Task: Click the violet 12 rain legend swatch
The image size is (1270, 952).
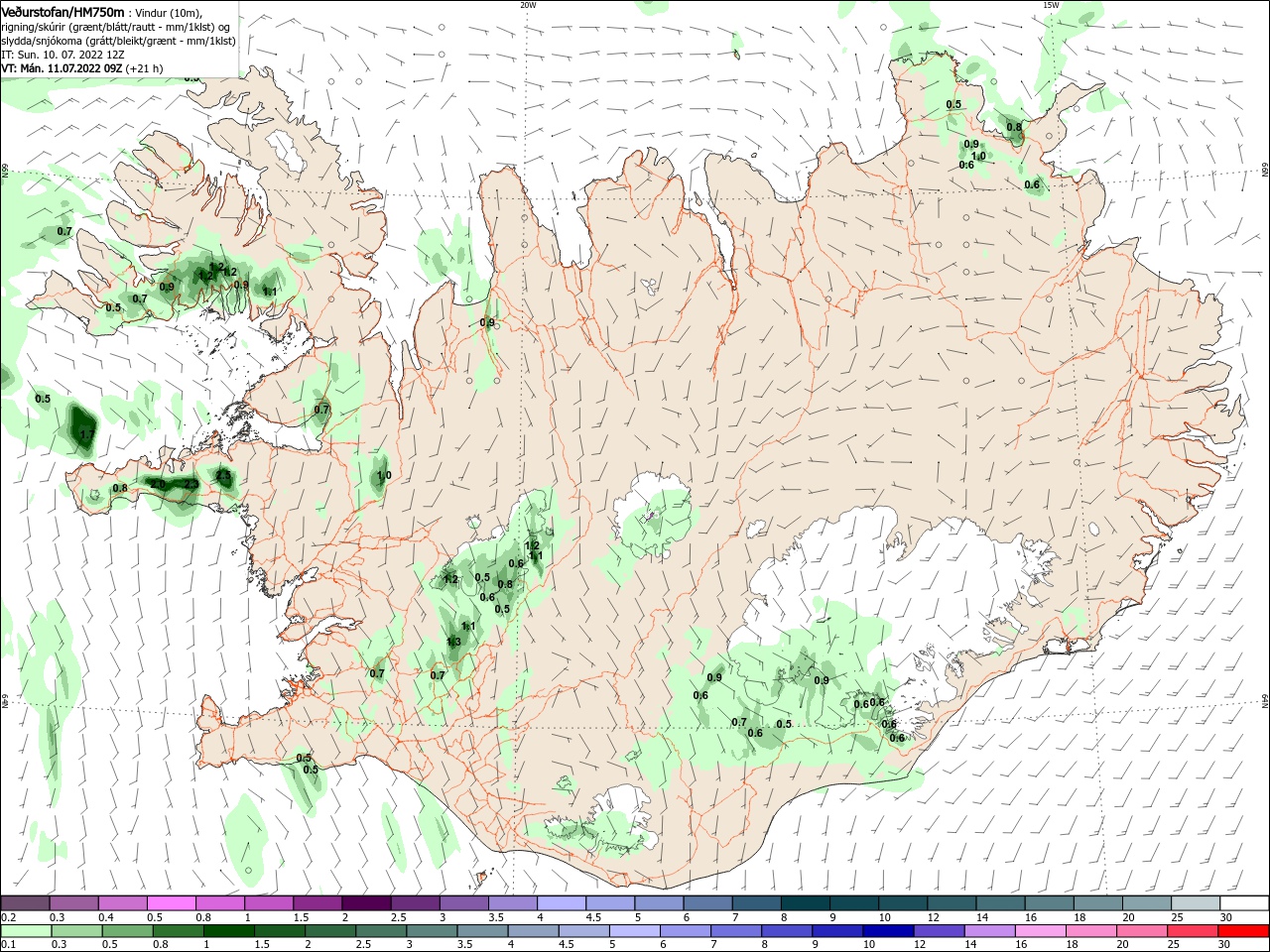Action: click(939, 931)
